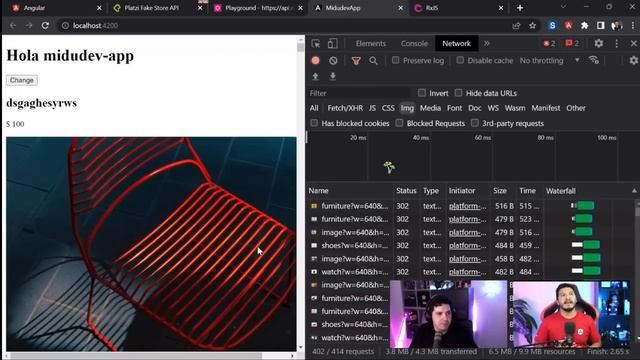Enable the Disable cache checkbox
Image resolution: width=640 pixels, height=360 pixels.
tap(460, 60)
